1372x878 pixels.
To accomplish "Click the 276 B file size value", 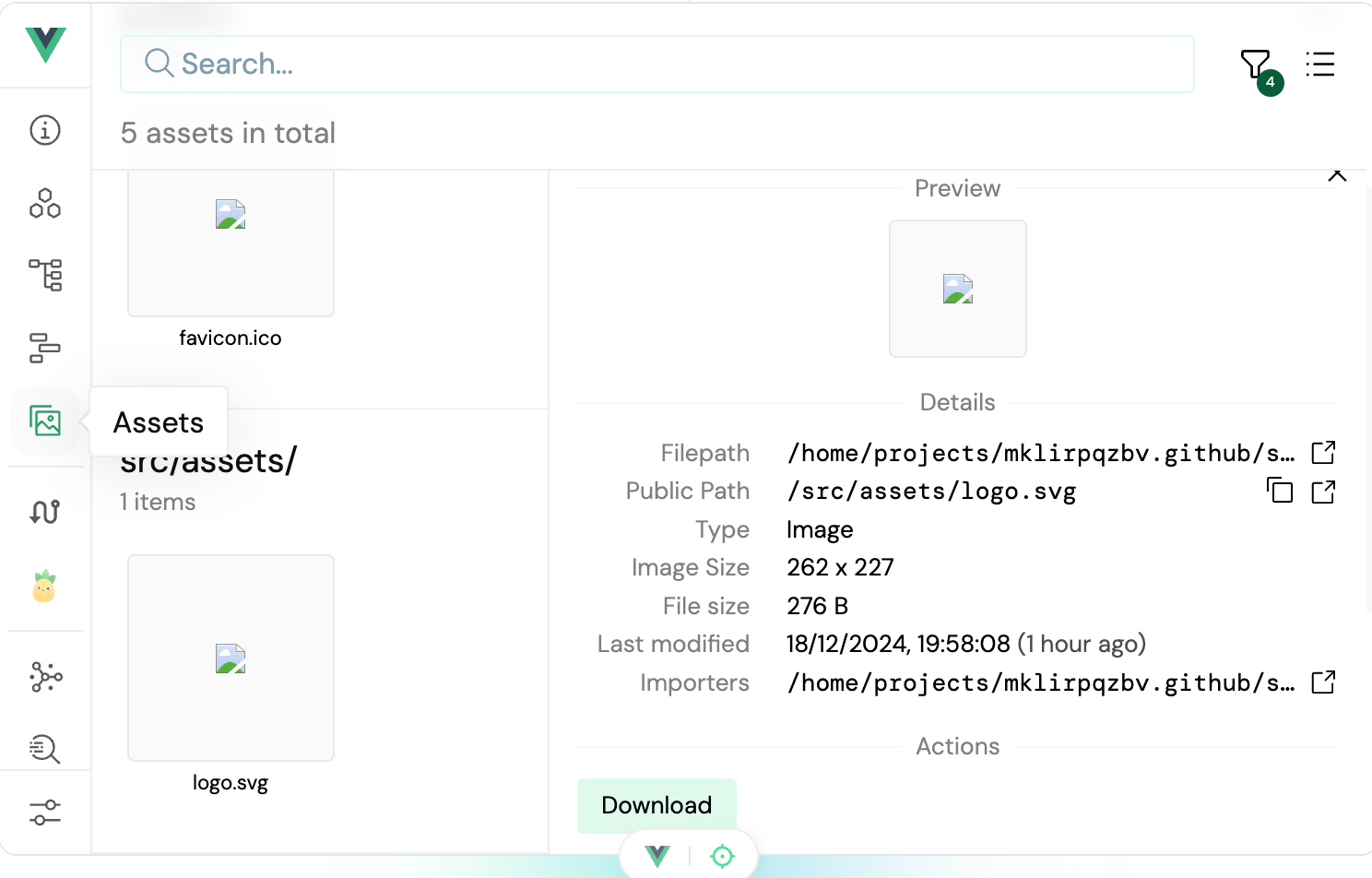I will tap(817, 606).
